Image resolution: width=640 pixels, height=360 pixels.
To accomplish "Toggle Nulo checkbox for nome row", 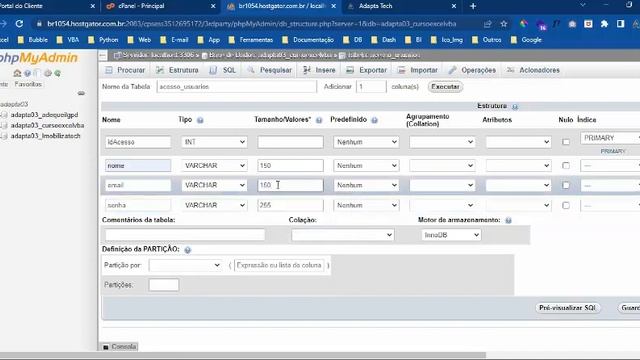I will (x=566, y=166).
